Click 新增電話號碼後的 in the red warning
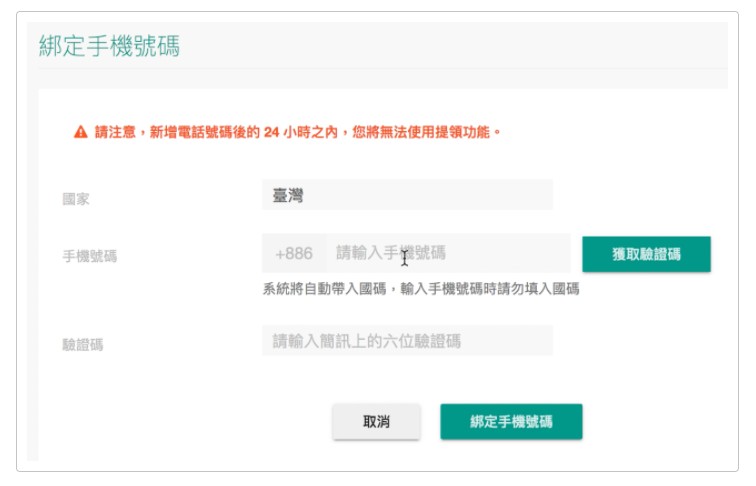Viewport: 756px width, 486px height. [205, 132]
